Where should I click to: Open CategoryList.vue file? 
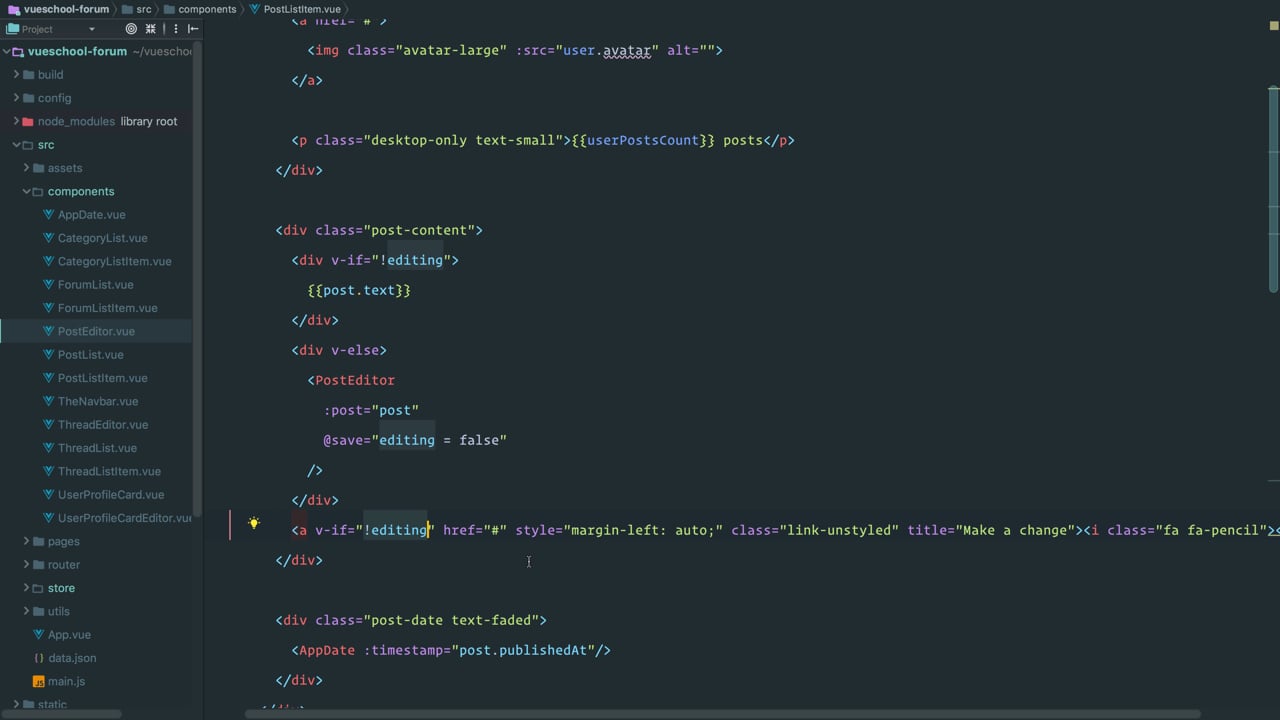(x=102, y=238)
